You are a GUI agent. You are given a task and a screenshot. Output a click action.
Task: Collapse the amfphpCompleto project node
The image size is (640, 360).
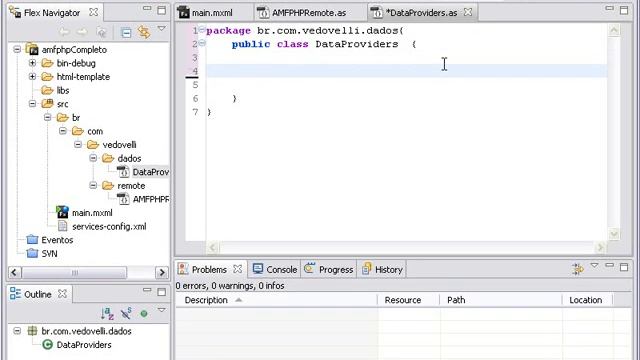[x=17, y=49]
